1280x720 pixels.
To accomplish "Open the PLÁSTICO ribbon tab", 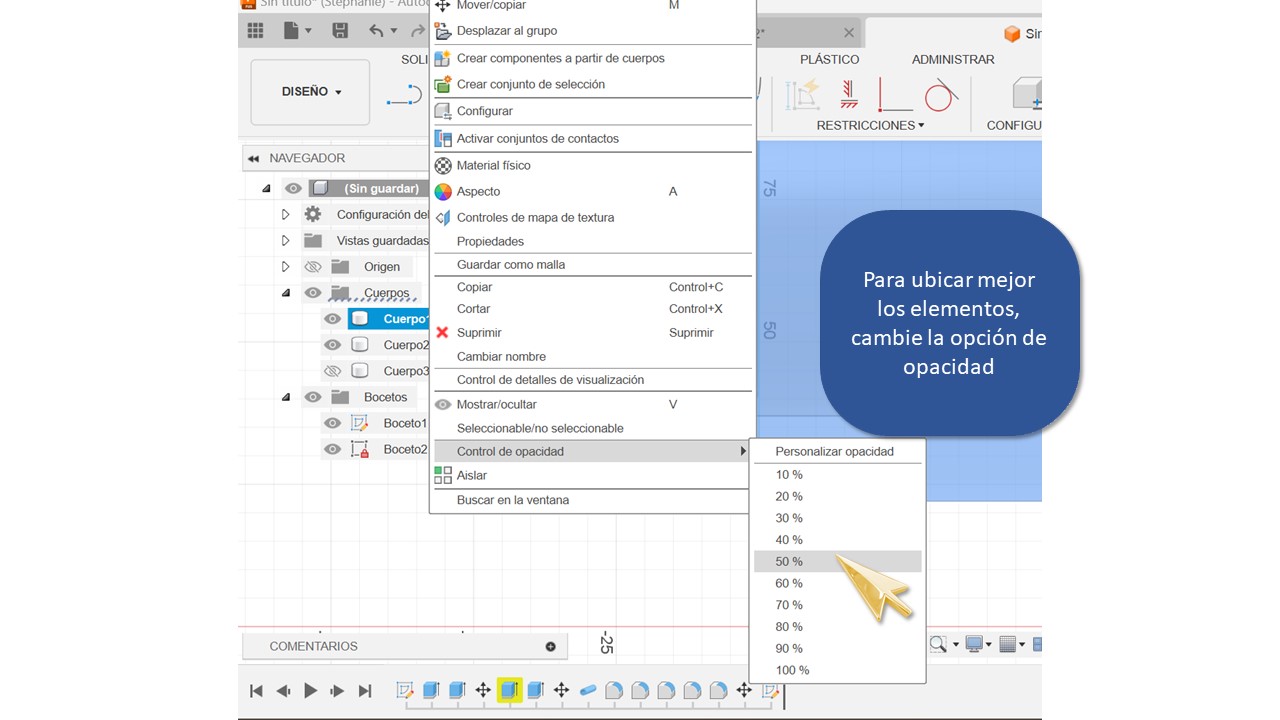I will point(829,60).
